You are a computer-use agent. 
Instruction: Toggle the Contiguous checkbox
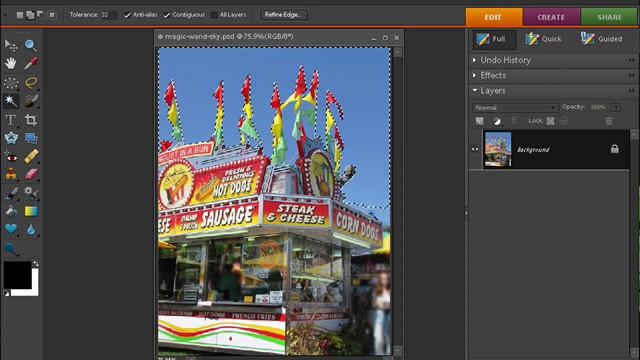(x=167, y=15)
